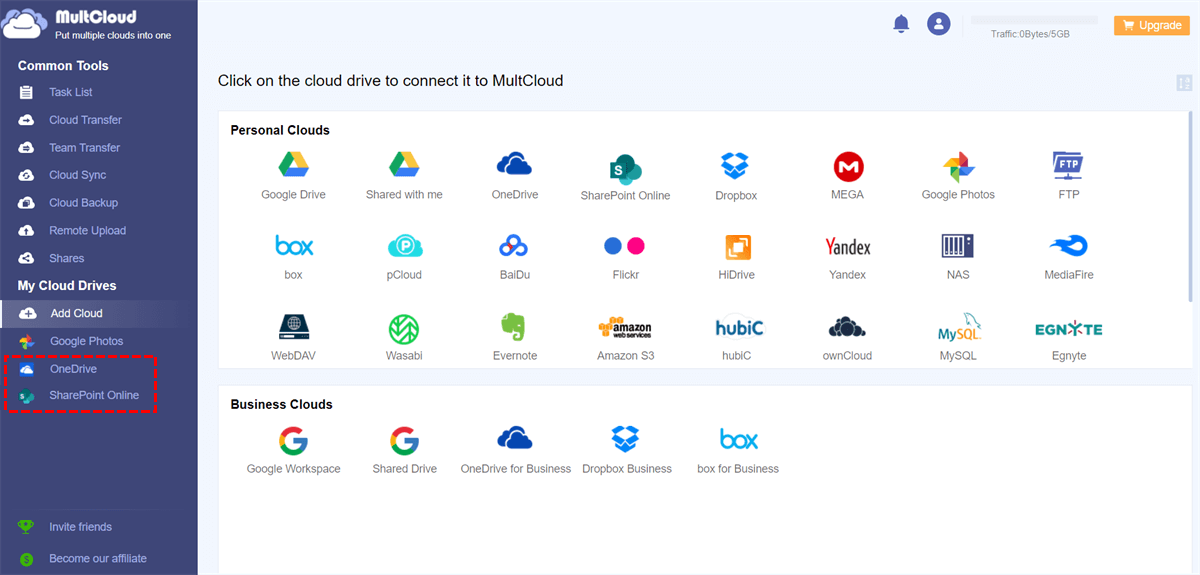Click the Invite friends link
This screenshot has width=1200, height=575.
[x=80, y=527]
